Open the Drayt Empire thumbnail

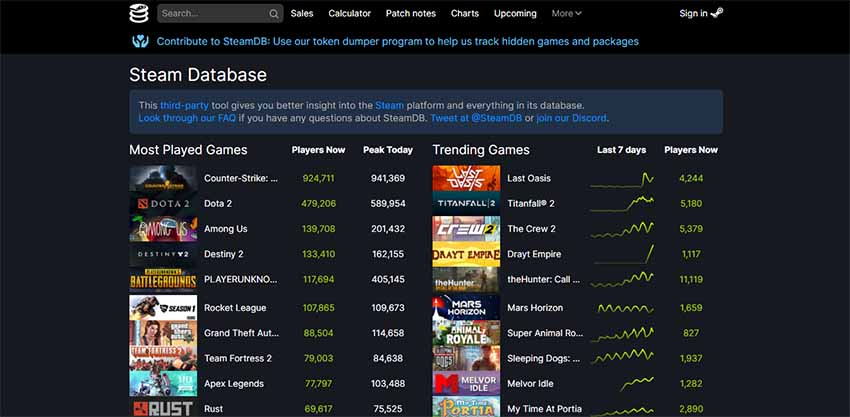(x=466, y=254)
